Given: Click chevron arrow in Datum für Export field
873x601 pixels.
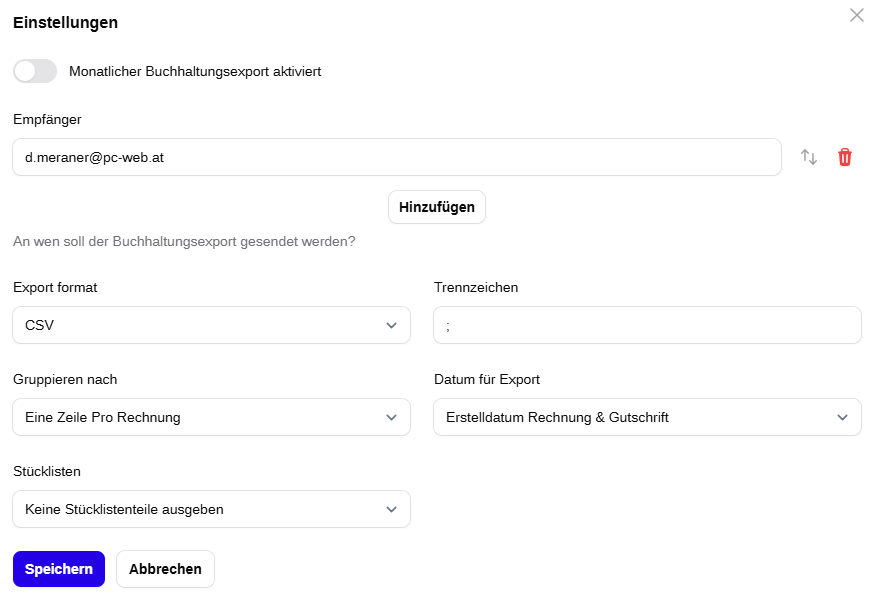Looking at the screenshot, I should point(842,417).
